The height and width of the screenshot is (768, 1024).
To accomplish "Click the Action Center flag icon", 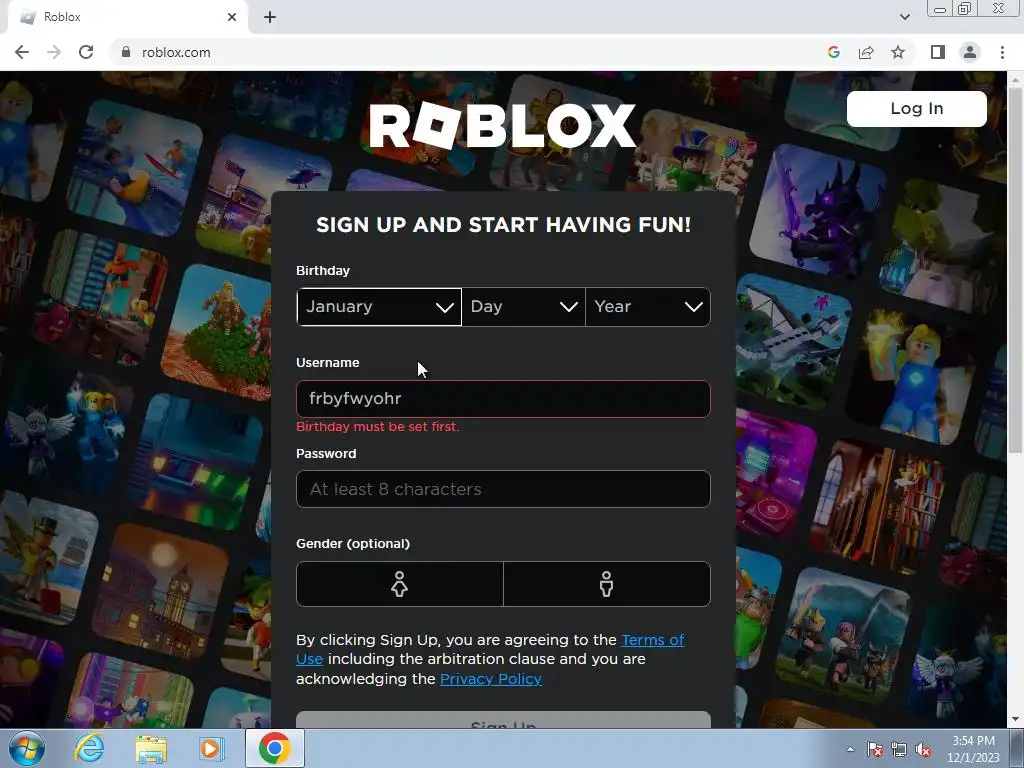I will (874, 750).
